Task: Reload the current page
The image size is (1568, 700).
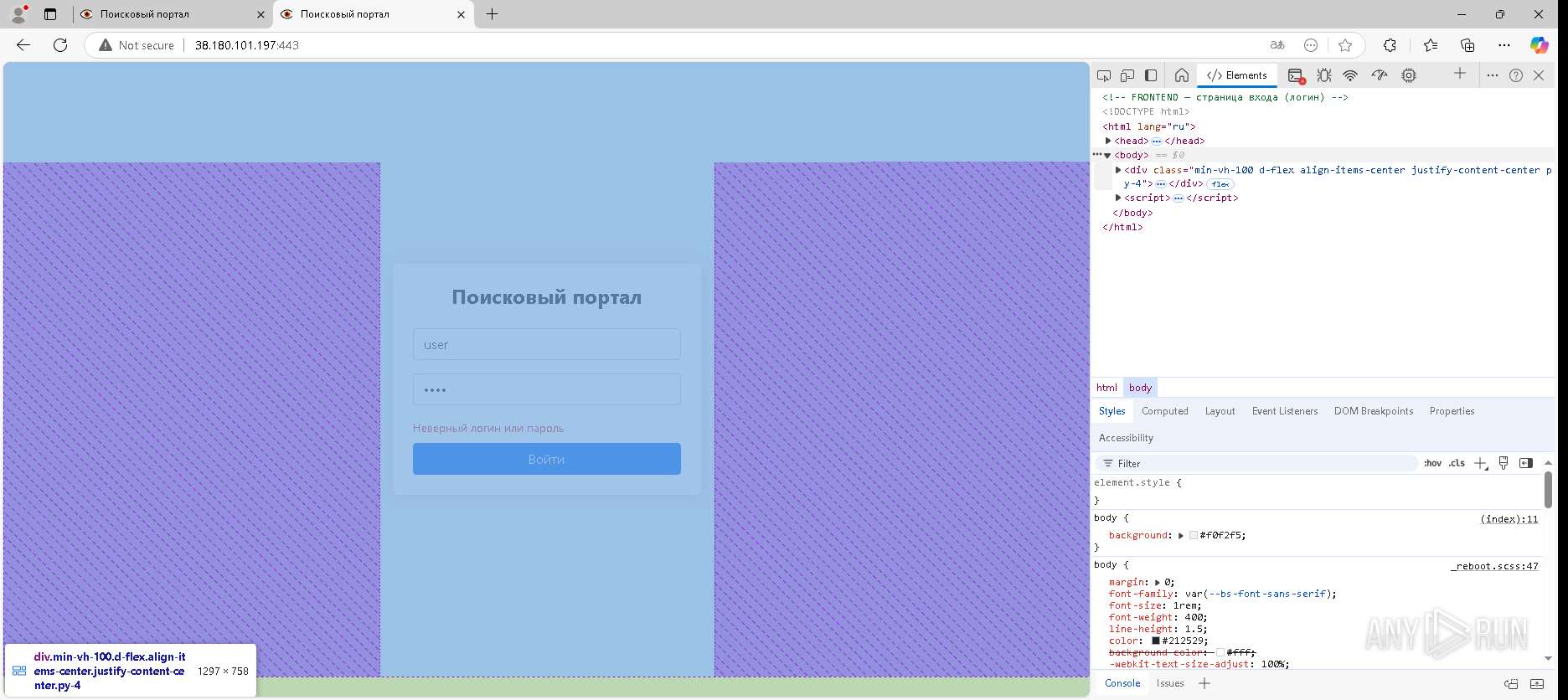Action: point(60,45)
